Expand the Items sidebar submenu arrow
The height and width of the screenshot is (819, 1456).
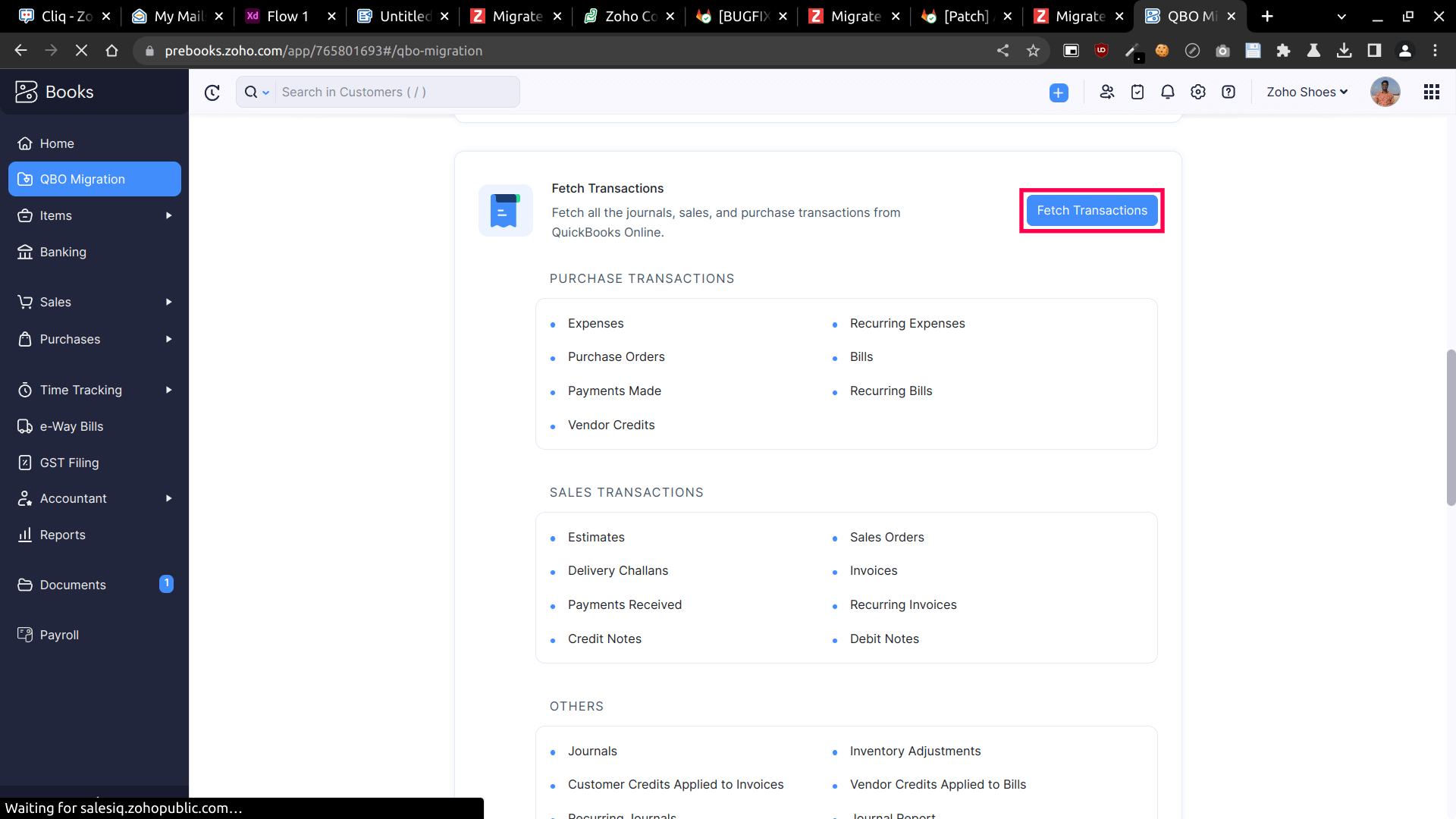point(168,215)
